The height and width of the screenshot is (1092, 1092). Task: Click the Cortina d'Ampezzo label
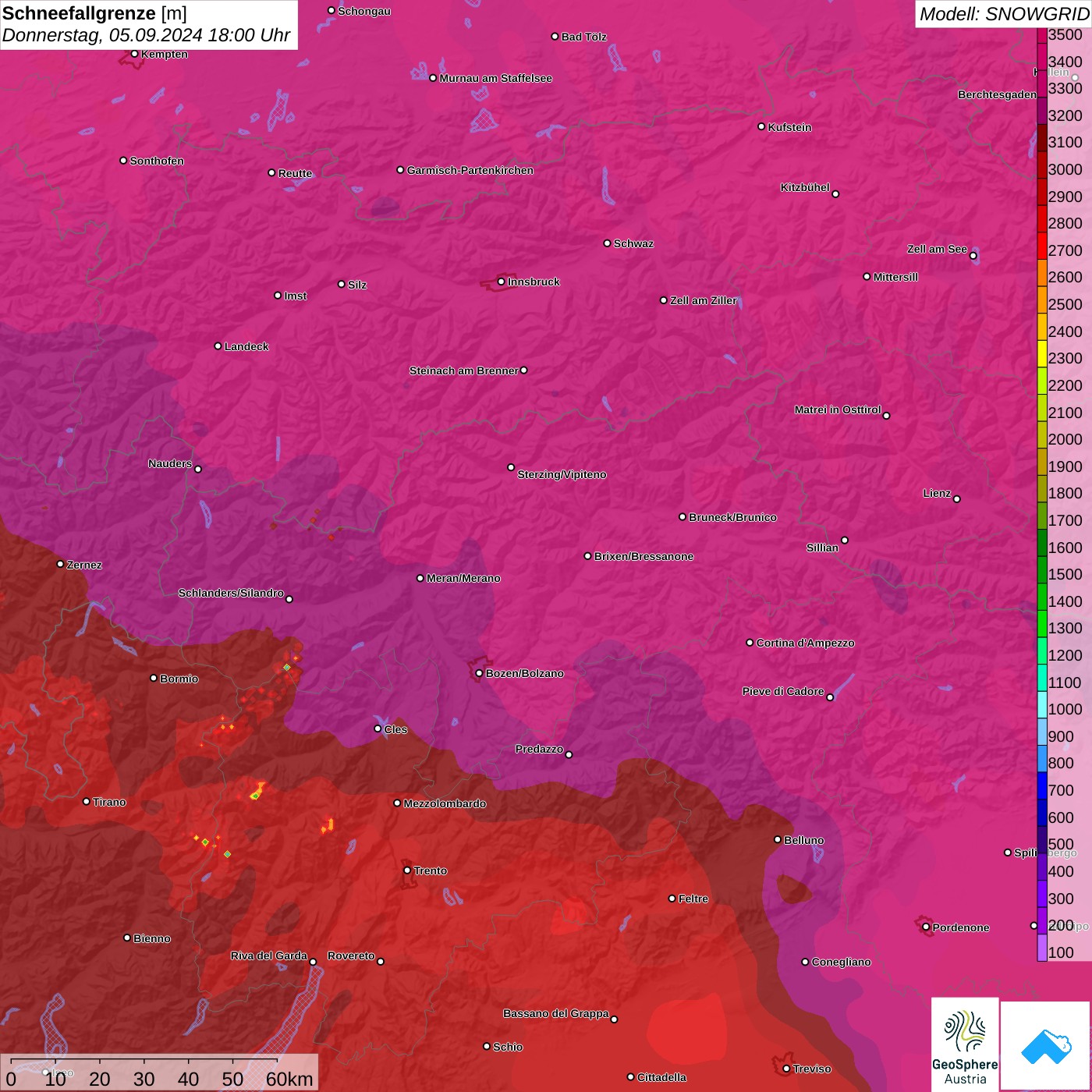(x=805, y=643)
